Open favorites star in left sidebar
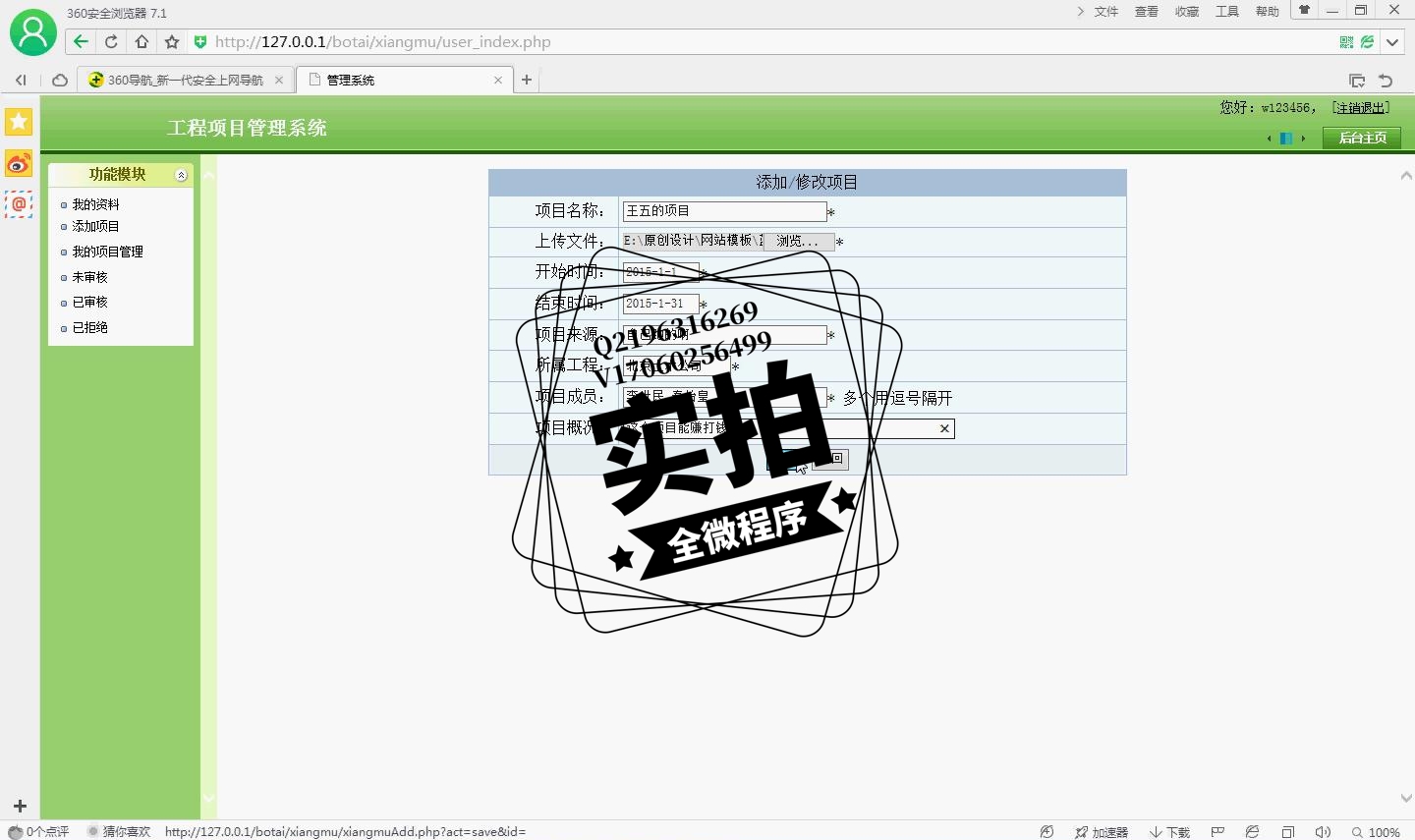 pyautogui.click(x=19, y=122)
